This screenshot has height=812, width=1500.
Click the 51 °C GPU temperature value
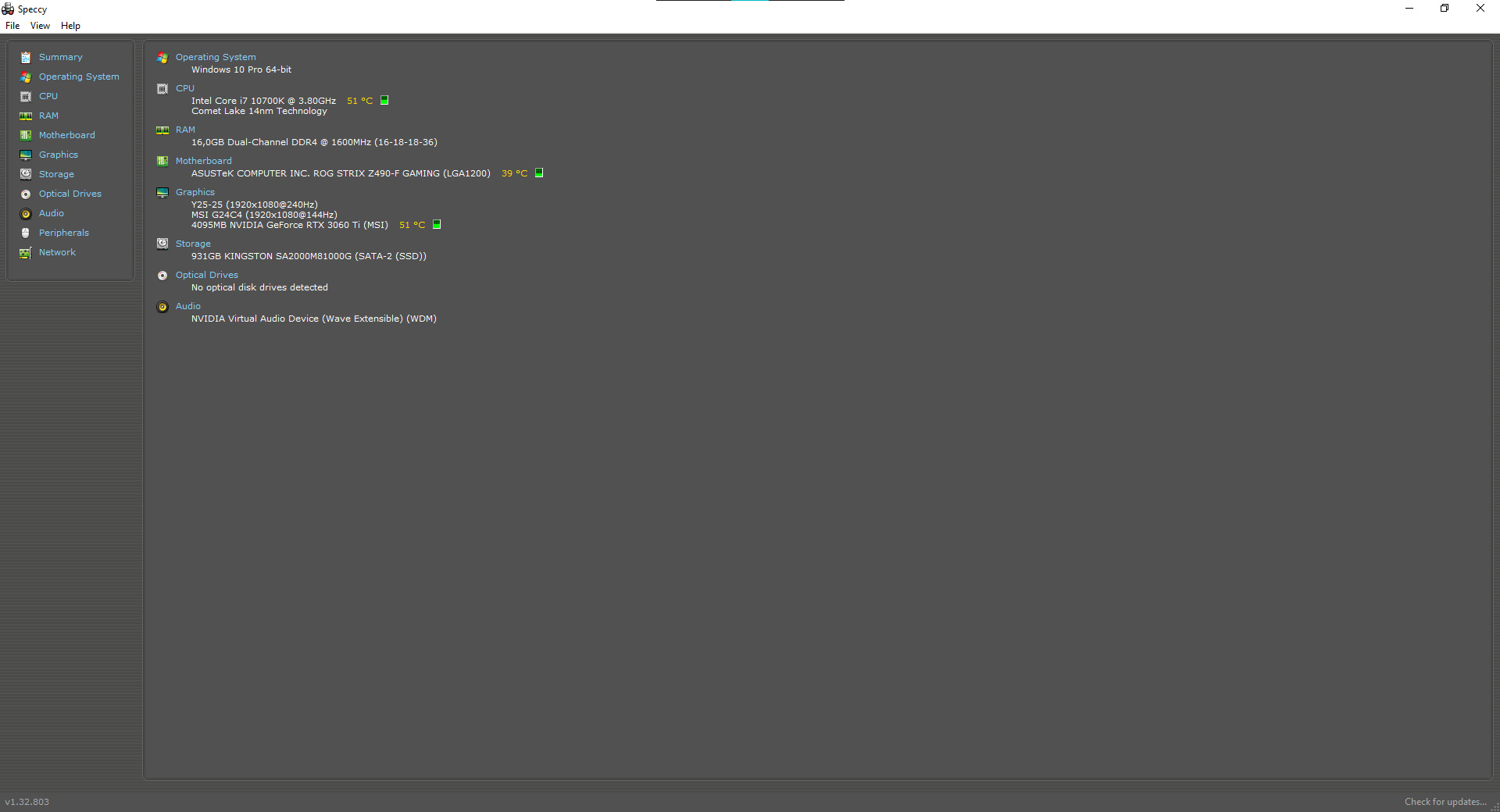tap(412, 225)
